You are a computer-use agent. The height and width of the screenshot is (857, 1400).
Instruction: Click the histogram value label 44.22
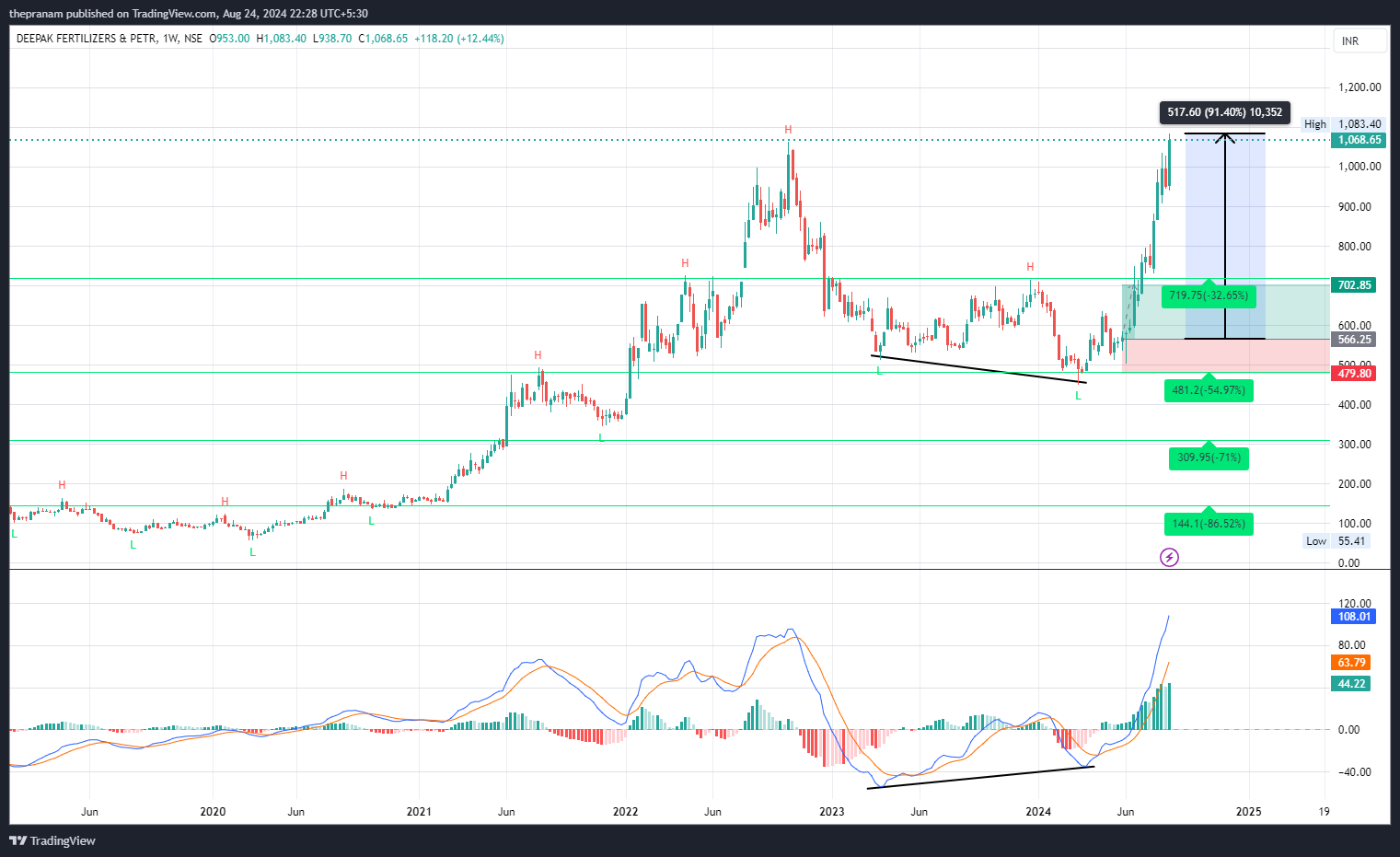coord(1351,684)
